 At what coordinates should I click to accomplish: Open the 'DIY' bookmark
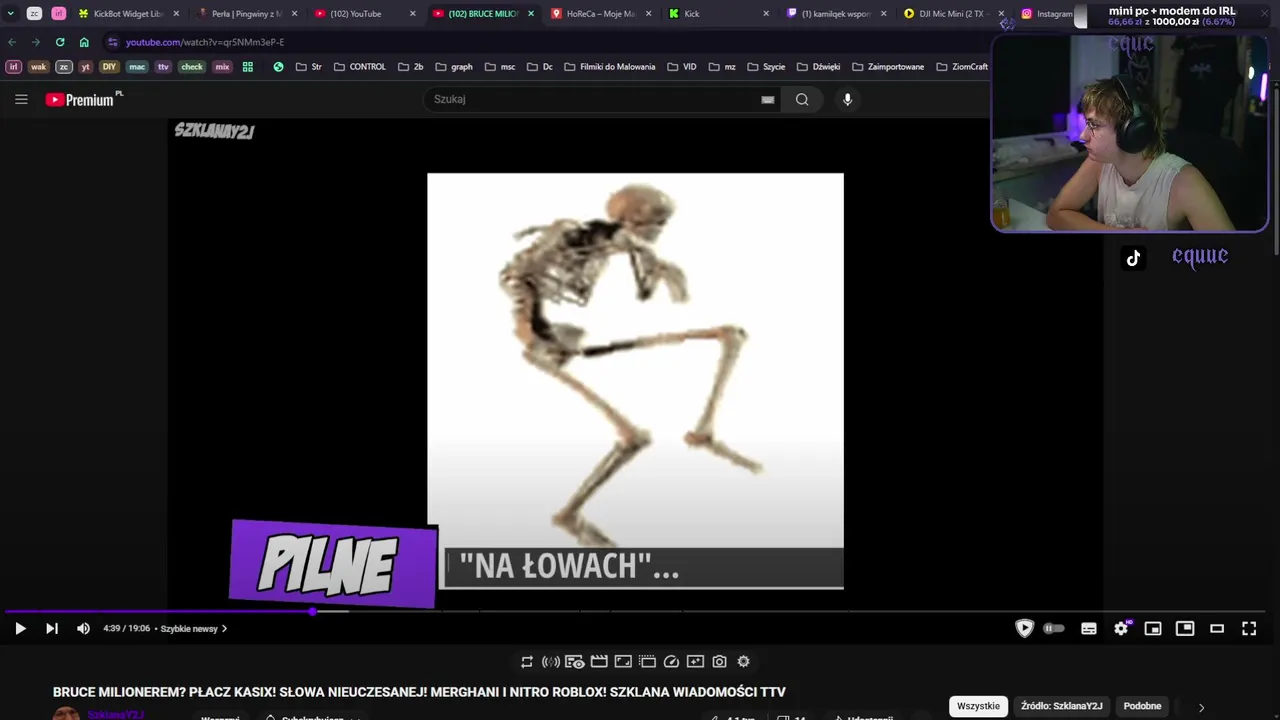(110, 67)
